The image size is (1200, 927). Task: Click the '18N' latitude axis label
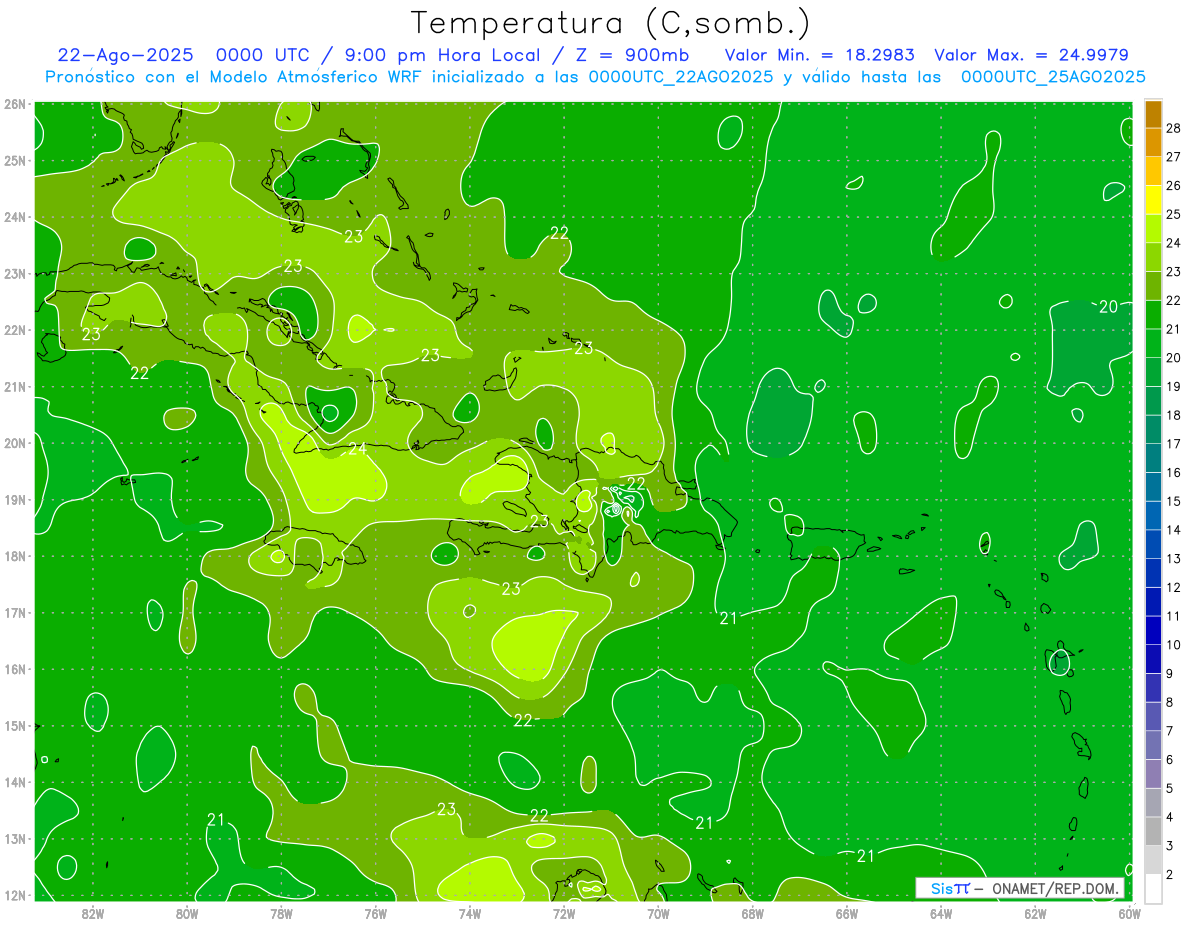[x=14, y=556]
